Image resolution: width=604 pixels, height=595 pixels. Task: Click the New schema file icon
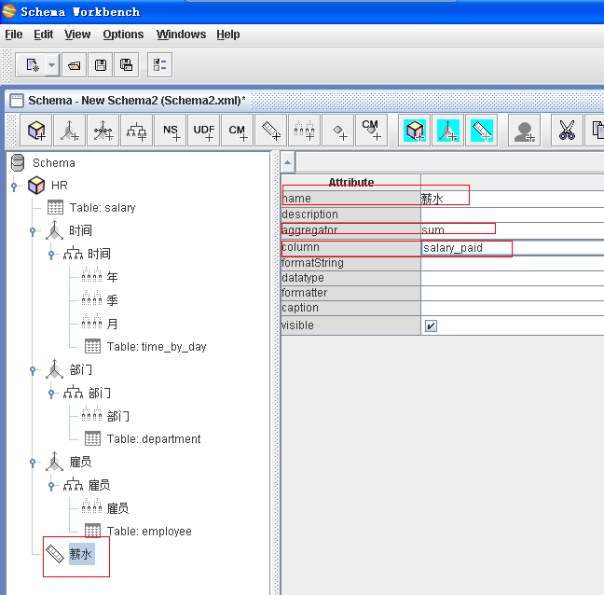tap(32, 65)
